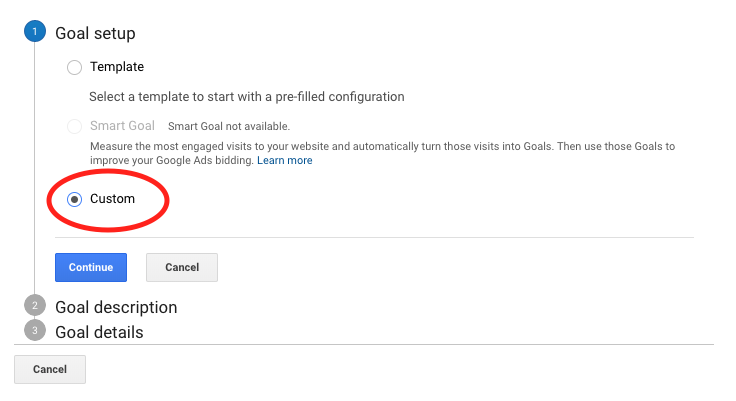Select the Smart Goal radio button
The image size is (736, 401).
coord(74,127)
